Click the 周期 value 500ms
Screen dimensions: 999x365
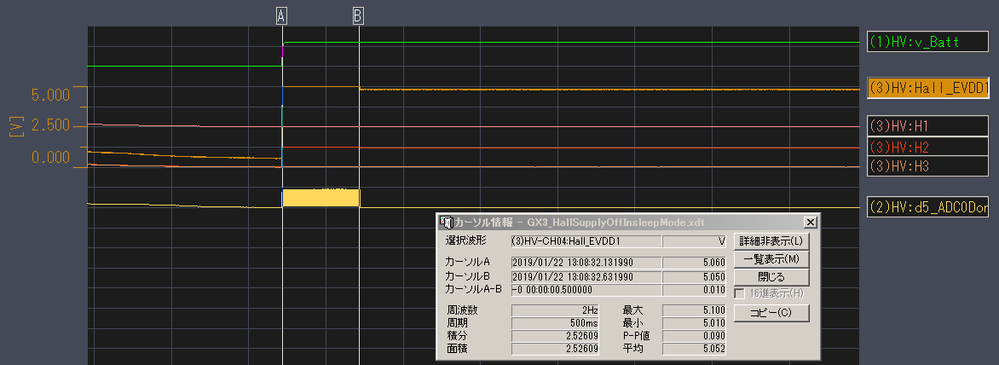click(x=556, y=323)
